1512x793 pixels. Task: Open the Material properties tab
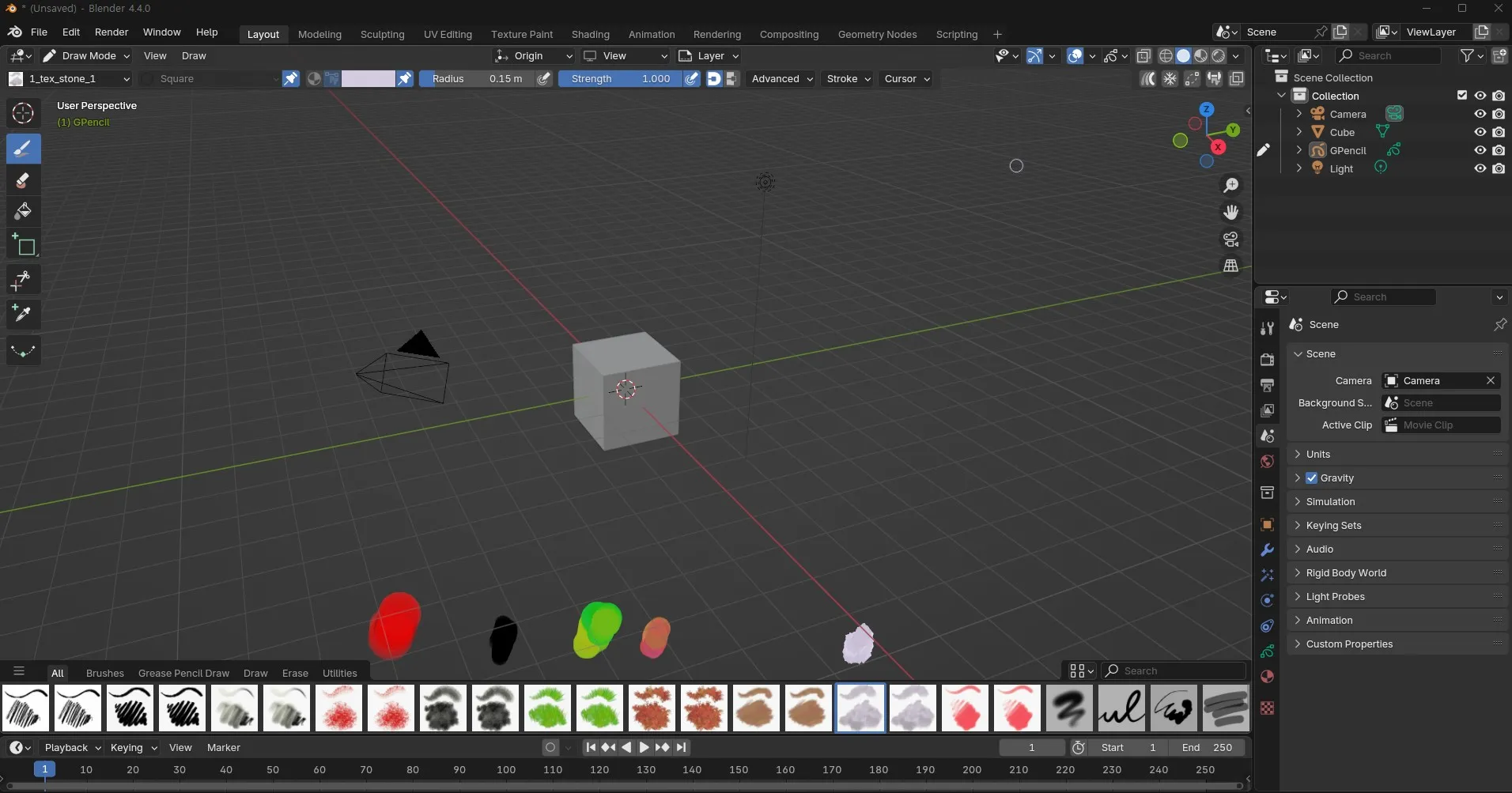tap(1267, 676)
